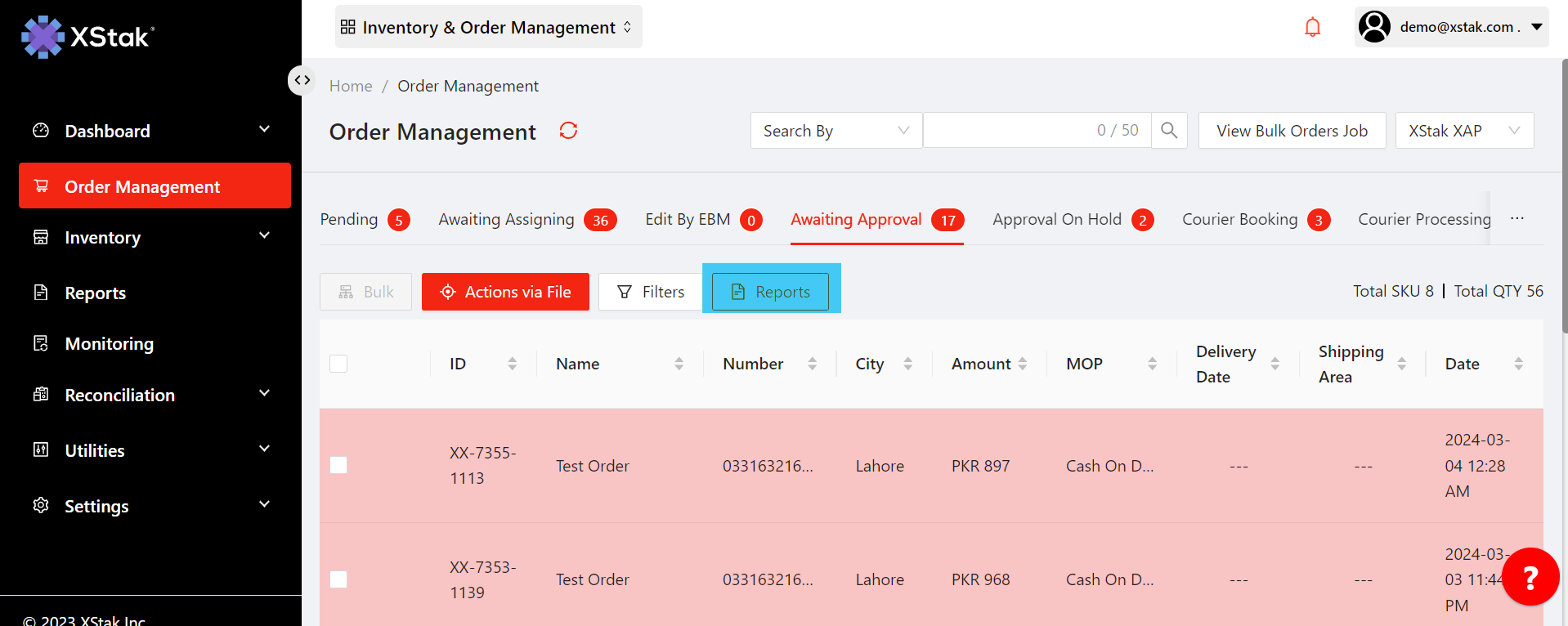The width and height of the screenshot is (1568, 626).
Task: Click the Actions via File button
Action: [x=505, y=292]
